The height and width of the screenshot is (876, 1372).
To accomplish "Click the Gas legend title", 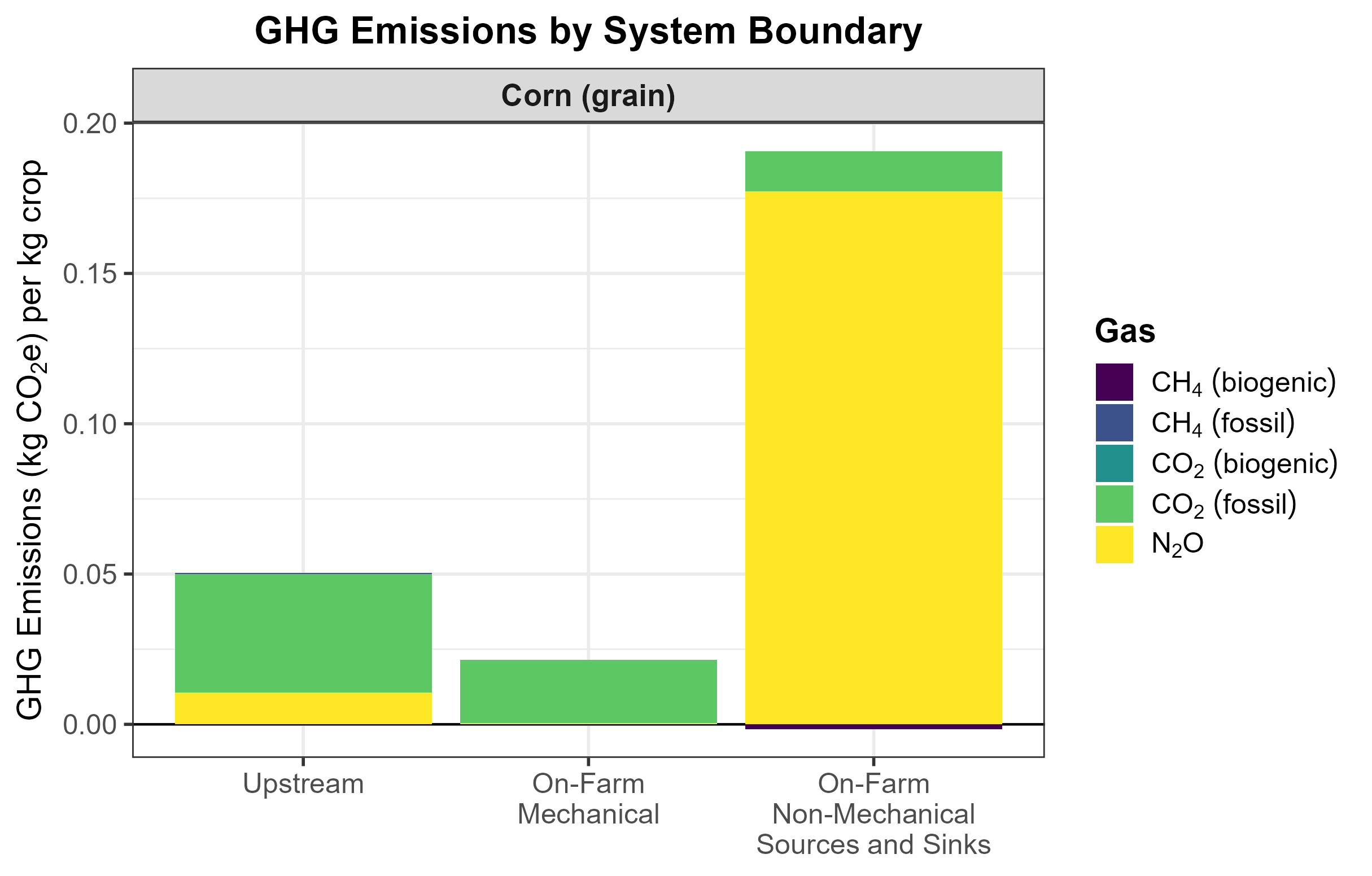I will coord(1125,331).
